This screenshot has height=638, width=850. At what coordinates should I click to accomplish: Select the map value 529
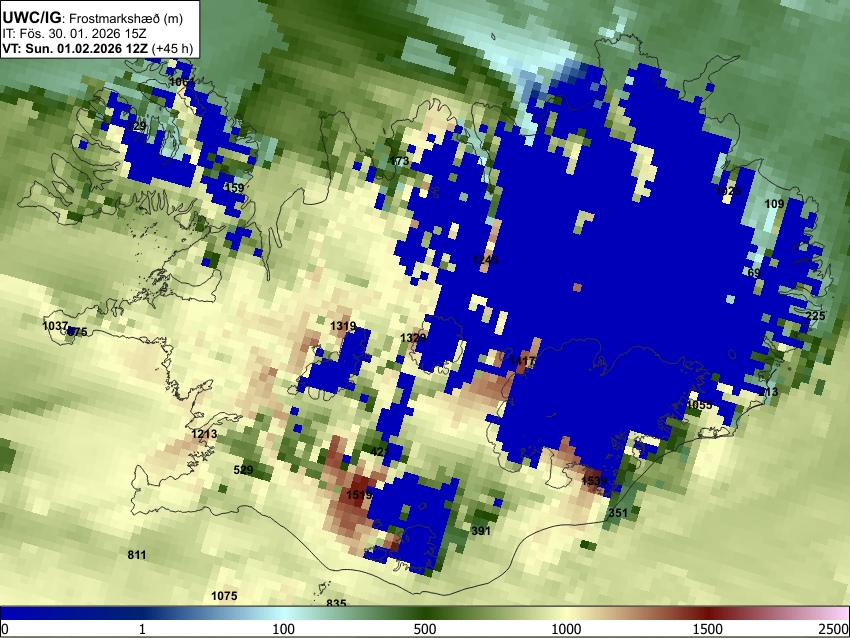coord(243,470)
